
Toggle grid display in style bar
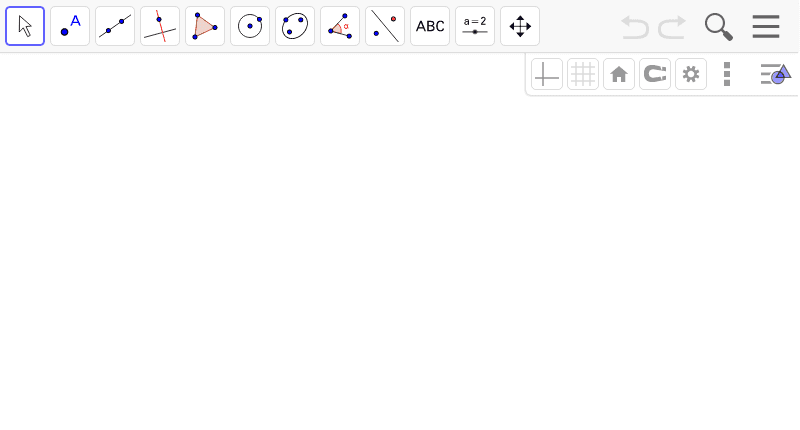[583, 74]
